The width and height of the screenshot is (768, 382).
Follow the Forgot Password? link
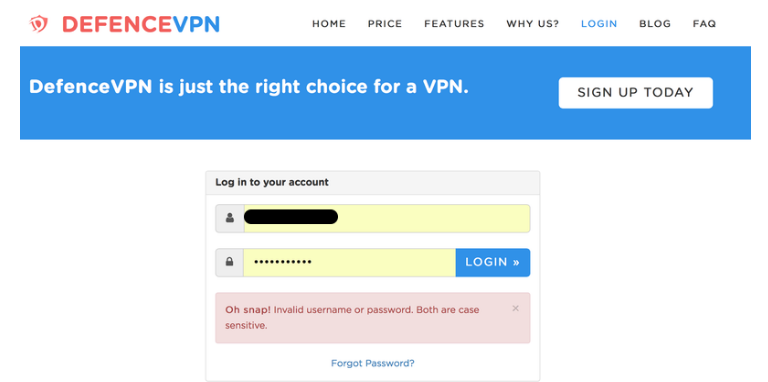click(x=373, y=363)
